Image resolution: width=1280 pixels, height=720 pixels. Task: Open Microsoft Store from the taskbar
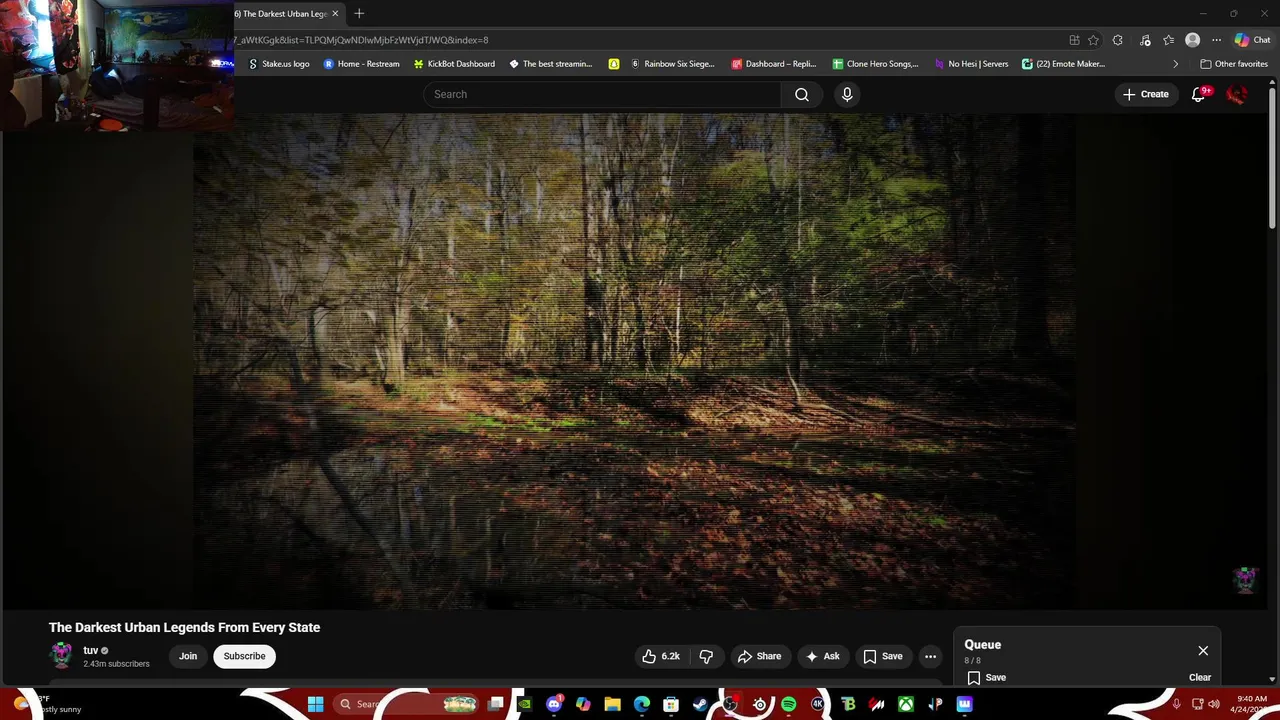671,704
